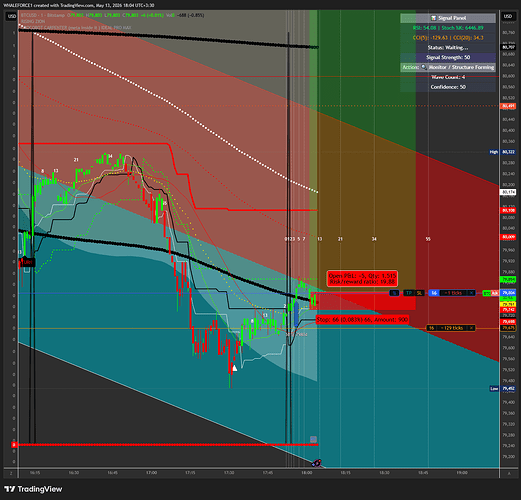Click Action: Monitor / Structure Forming row
This screenshot has width=521, height=500.
[448, 67]
